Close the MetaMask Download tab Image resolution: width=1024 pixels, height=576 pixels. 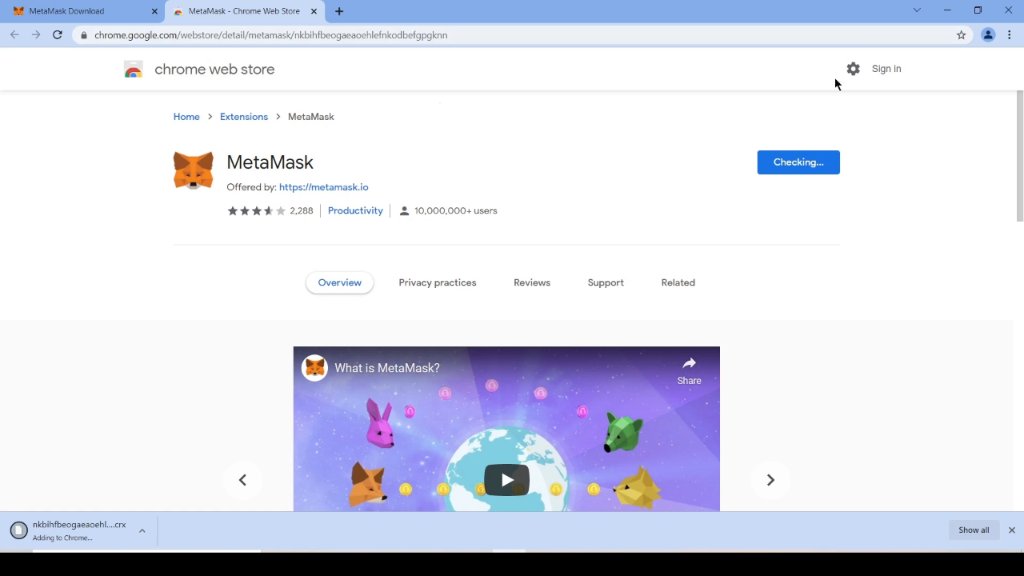[154, 11]
